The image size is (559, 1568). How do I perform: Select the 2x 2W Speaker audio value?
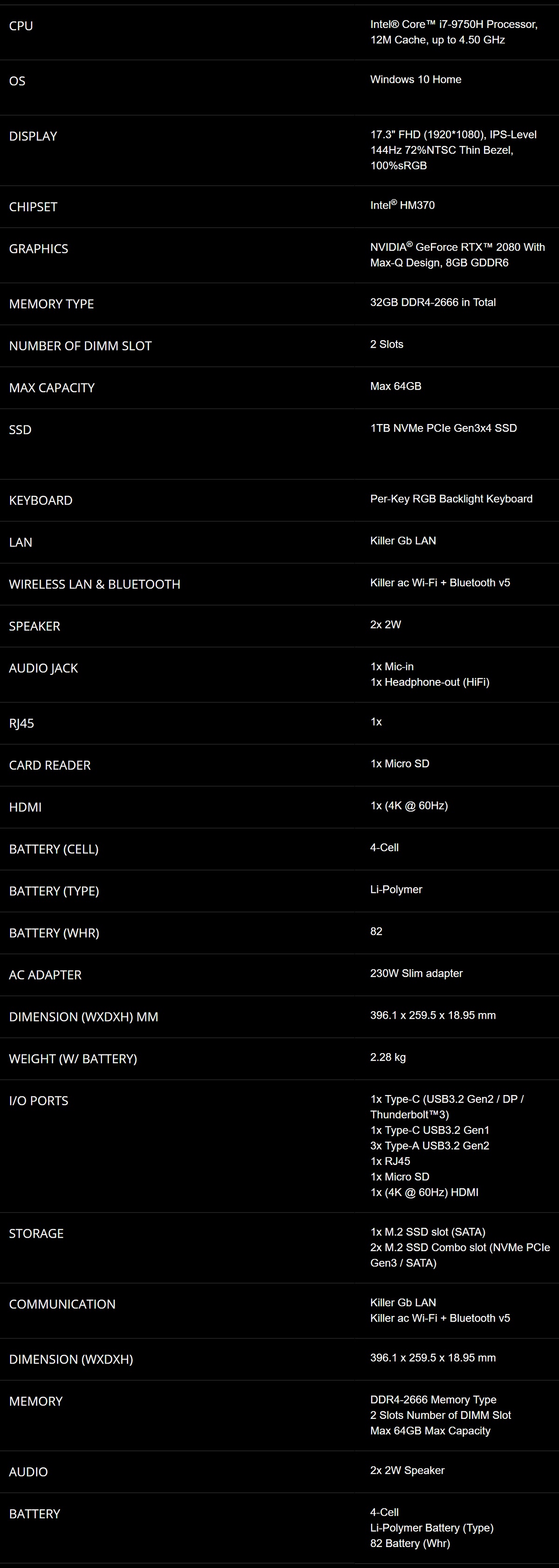coord(407,1470)
